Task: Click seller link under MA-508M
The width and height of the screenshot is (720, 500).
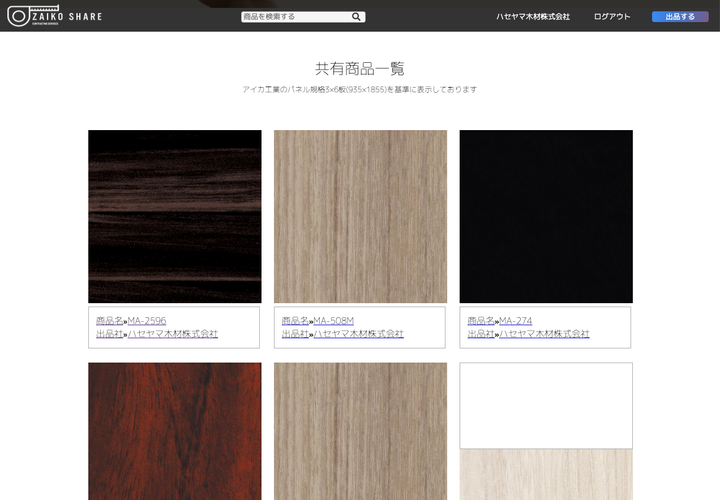Action: pos(358,334)
